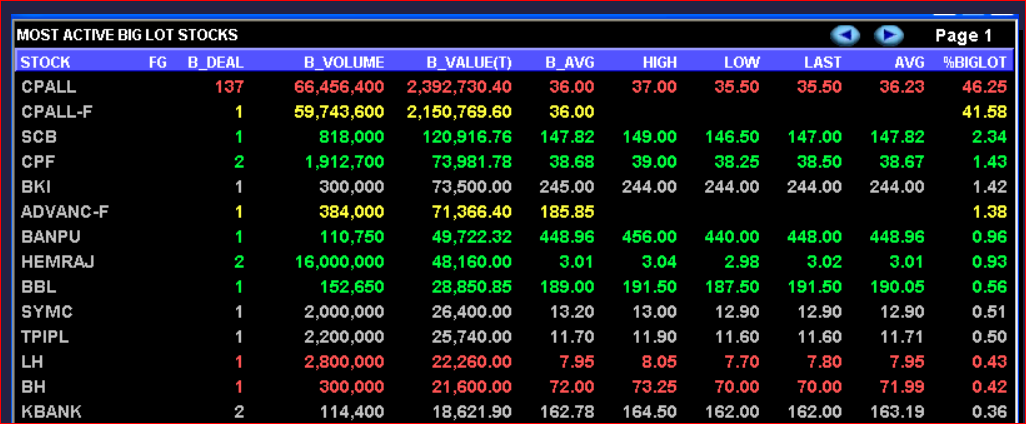The width and height of the screenshot is (1026, 424).
Task: Click KBANK volume 114,400
Action: 353,412
